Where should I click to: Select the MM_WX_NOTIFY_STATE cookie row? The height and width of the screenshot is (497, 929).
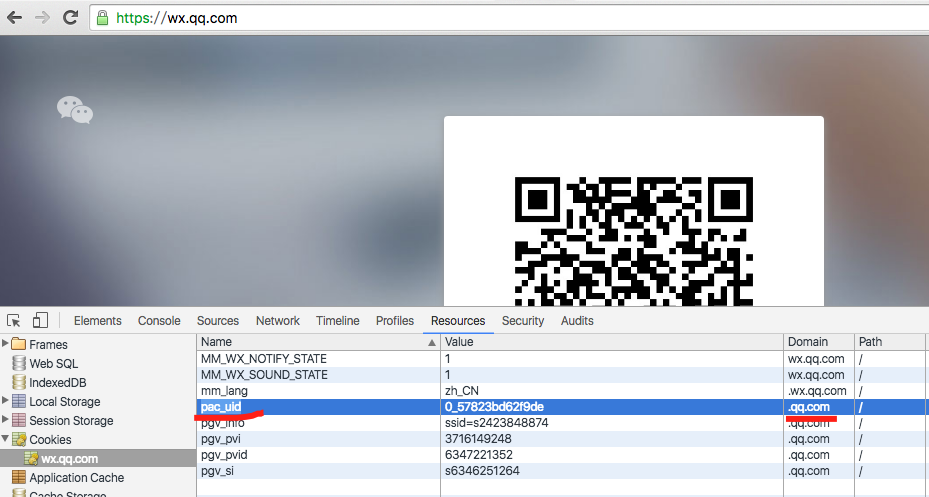pyautogui.click(x=562, y=359)
